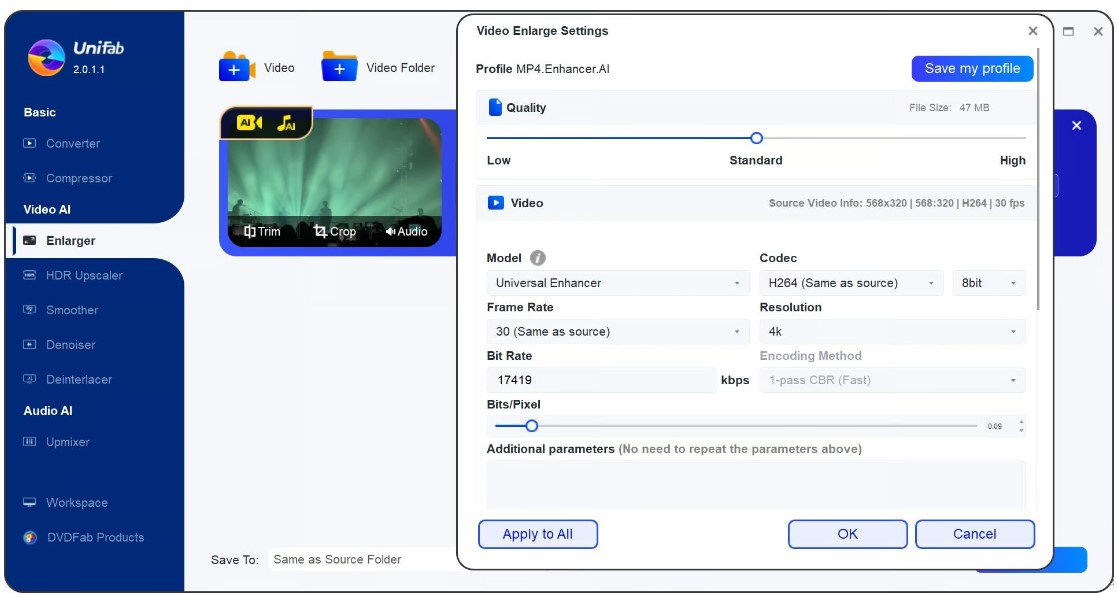
Task: Click the Save To folder field
Action: tap(363, 559)
